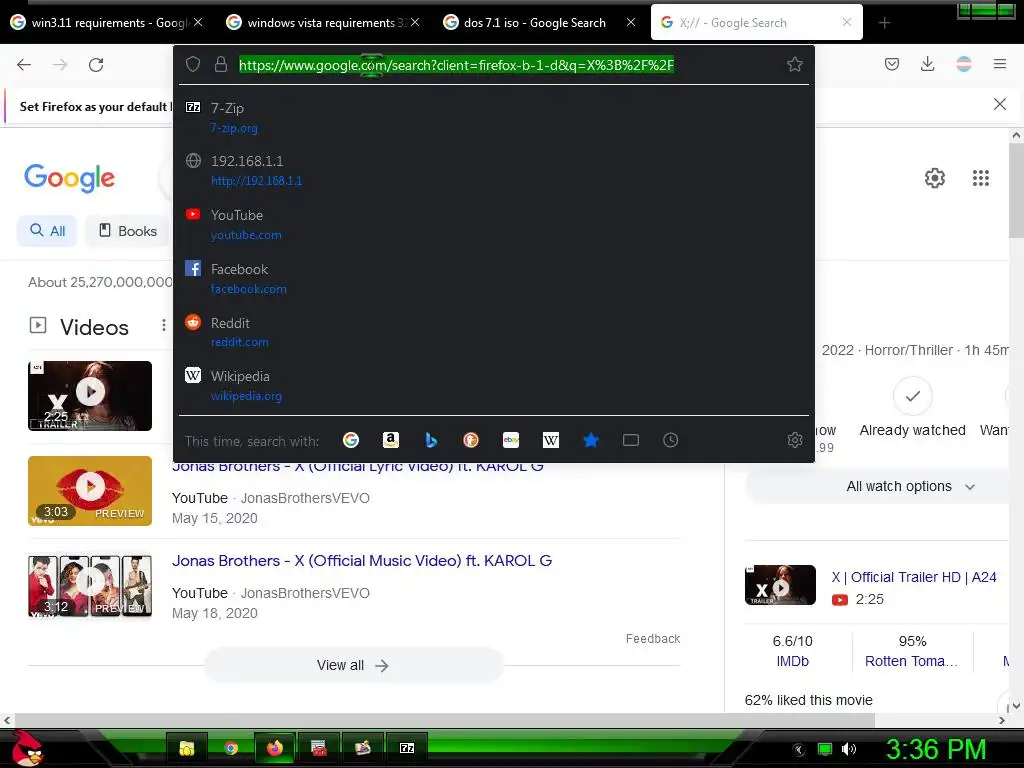Select the 7-Zip suggestion in the dropdown
Image resolution: width=1024 pixels, height=768 pixels.
click(494, 118)
